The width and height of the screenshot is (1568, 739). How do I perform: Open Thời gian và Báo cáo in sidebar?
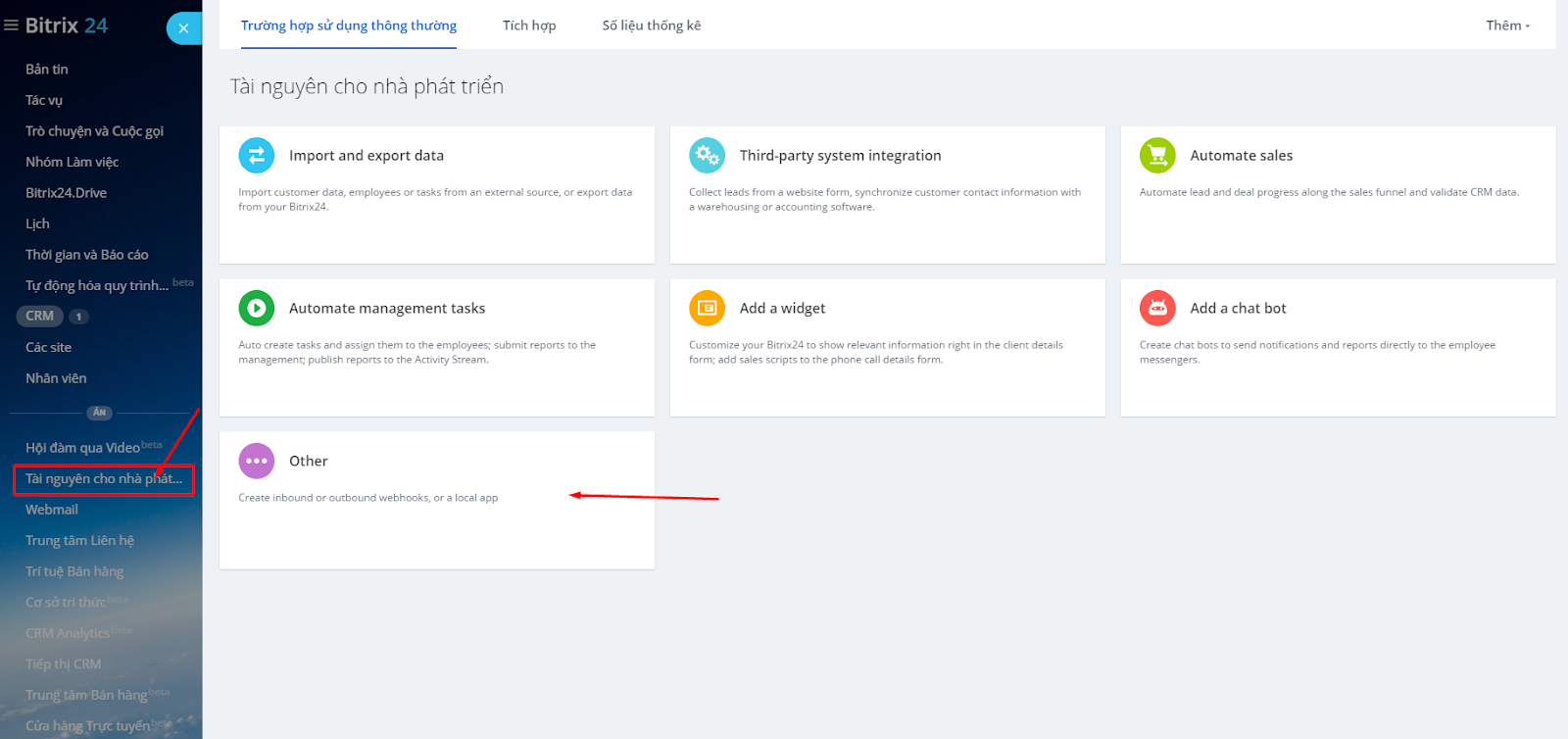coord(87,255)
